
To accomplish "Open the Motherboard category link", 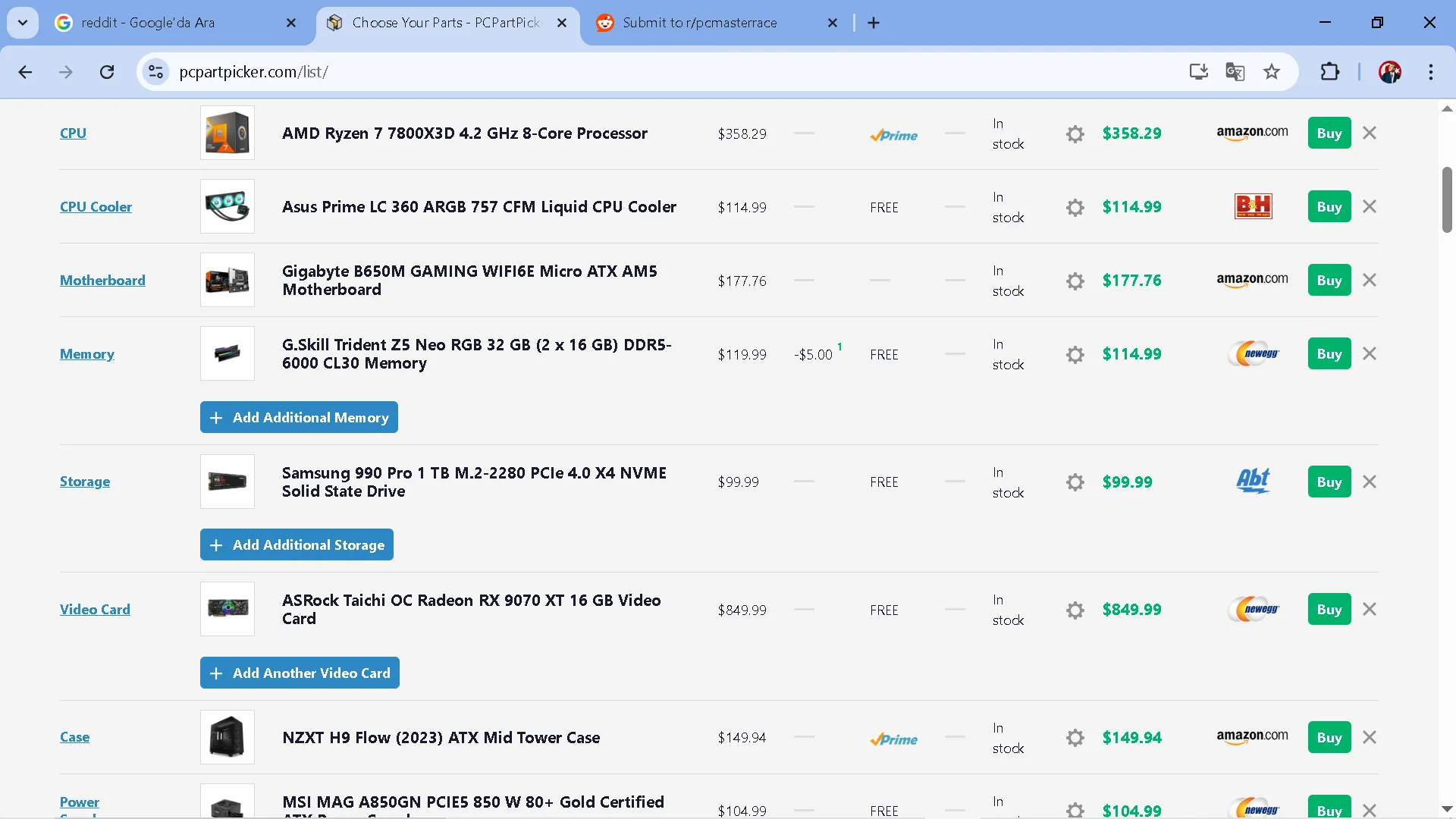I will tap(102, 281).
